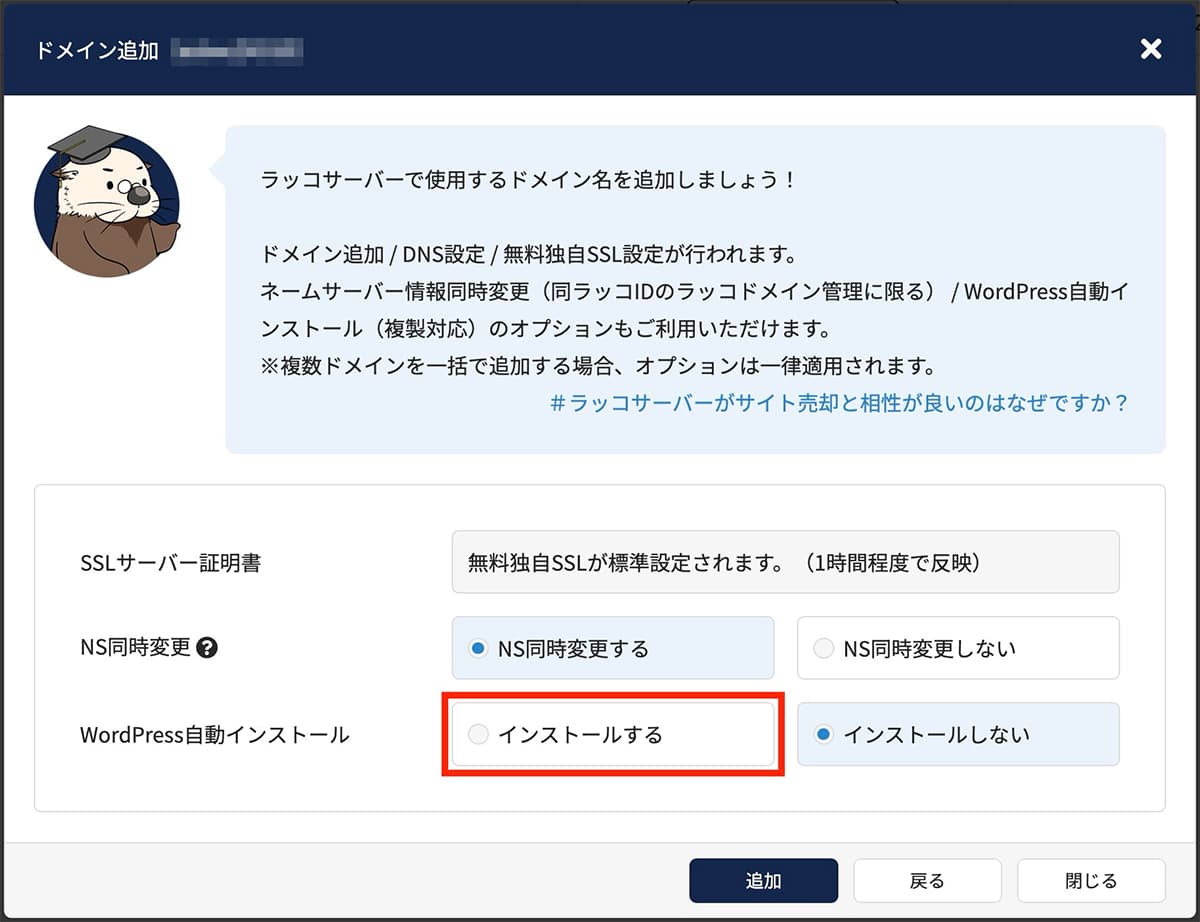The height and width of the screenshot is (922, 1200).
Task: Select NS同時変更する radio option
Action: (613, 648)
